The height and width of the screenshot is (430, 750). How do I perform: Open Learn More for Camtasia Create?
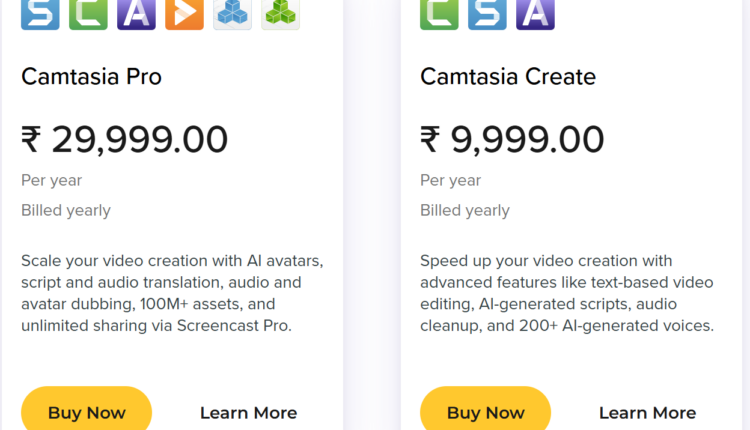(x=647, y=413)
